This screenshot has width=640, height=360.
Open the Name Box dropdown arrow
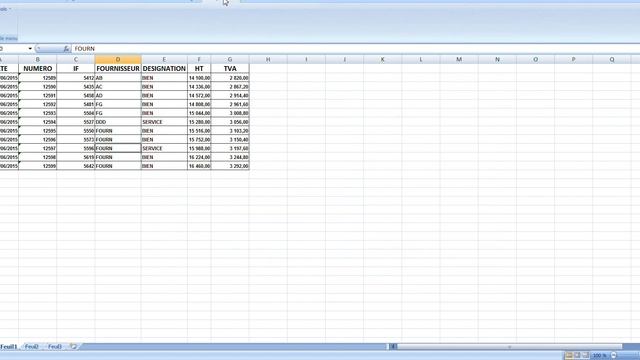tap(30, 49)
